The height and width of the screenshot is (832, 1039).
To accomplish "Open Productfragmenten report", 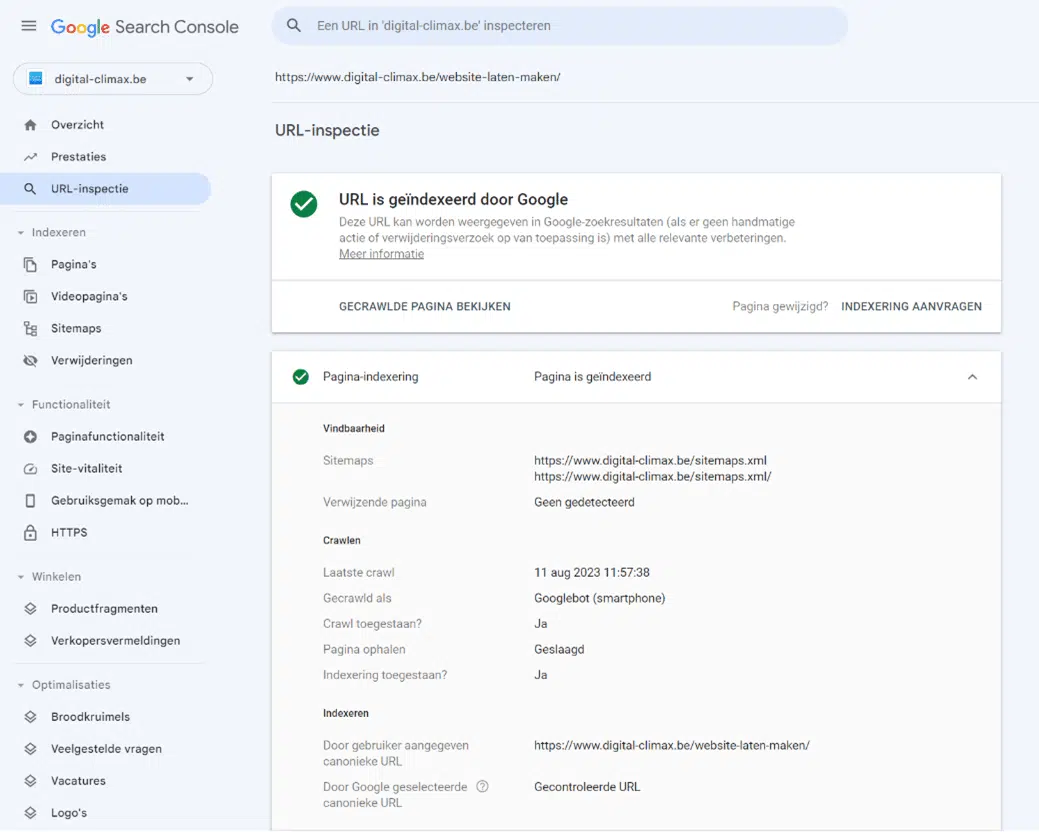I will coord(106,609).
